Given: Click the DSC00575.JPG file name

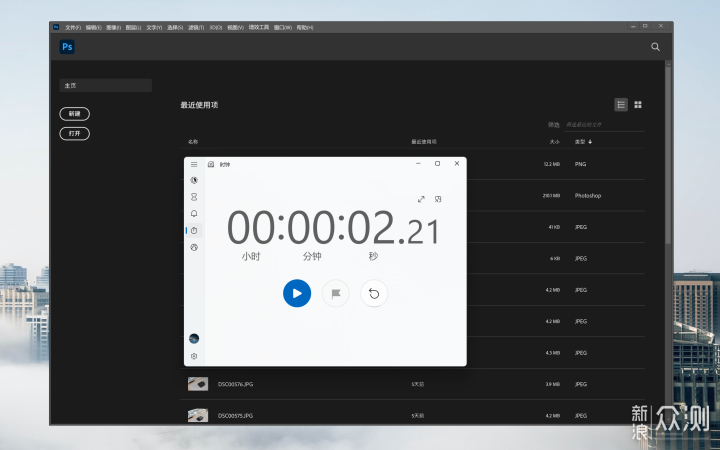Looking at the screenshot, I should coord(236,416).
